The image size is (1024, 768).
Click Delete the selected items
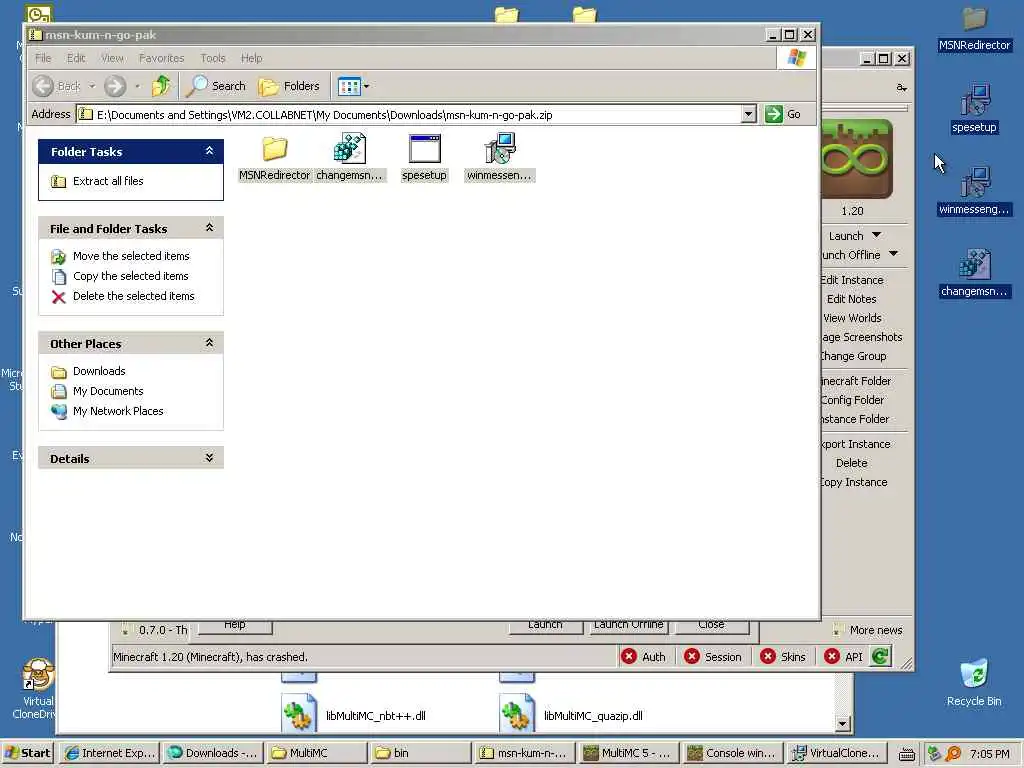pos(134,296)
